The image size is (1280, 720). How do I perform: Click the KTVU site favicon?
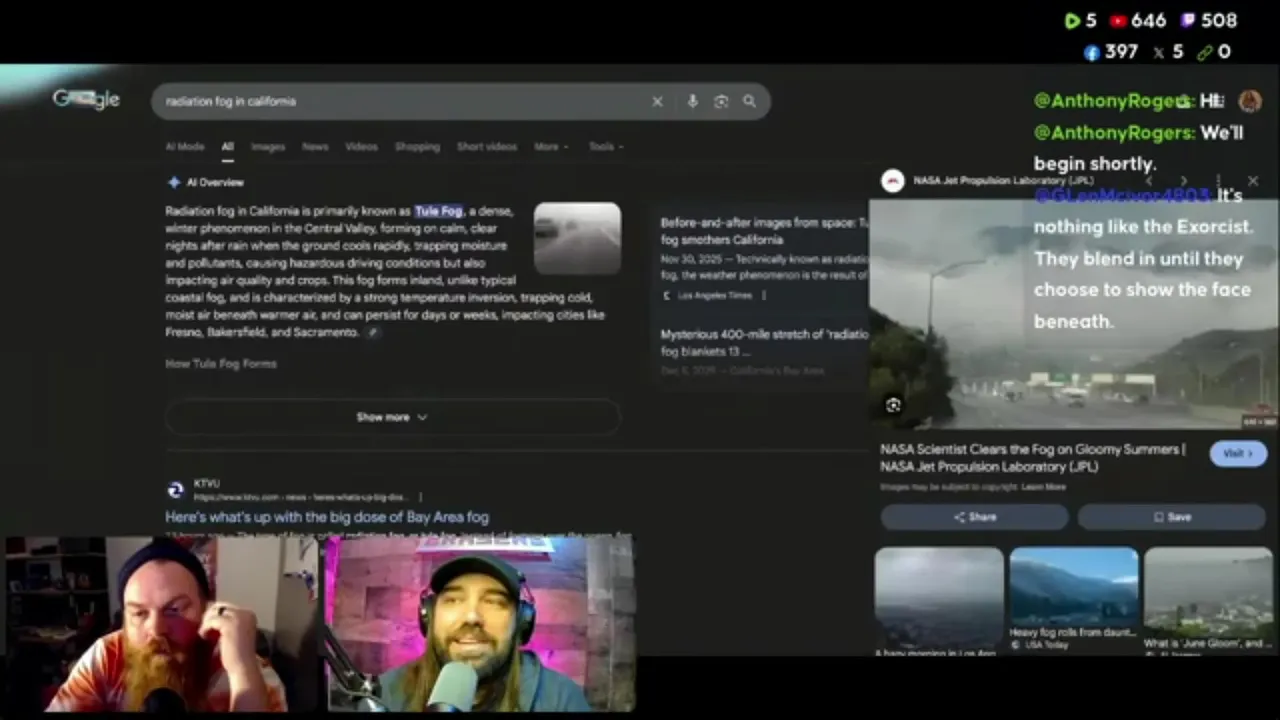tap(175, 490)
